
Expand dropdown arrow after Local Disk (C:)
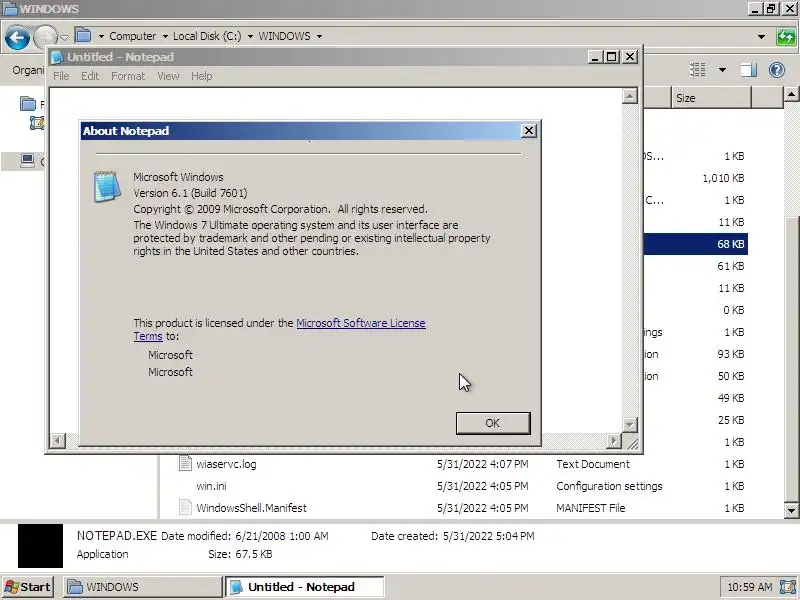click(x=250, y=36)
